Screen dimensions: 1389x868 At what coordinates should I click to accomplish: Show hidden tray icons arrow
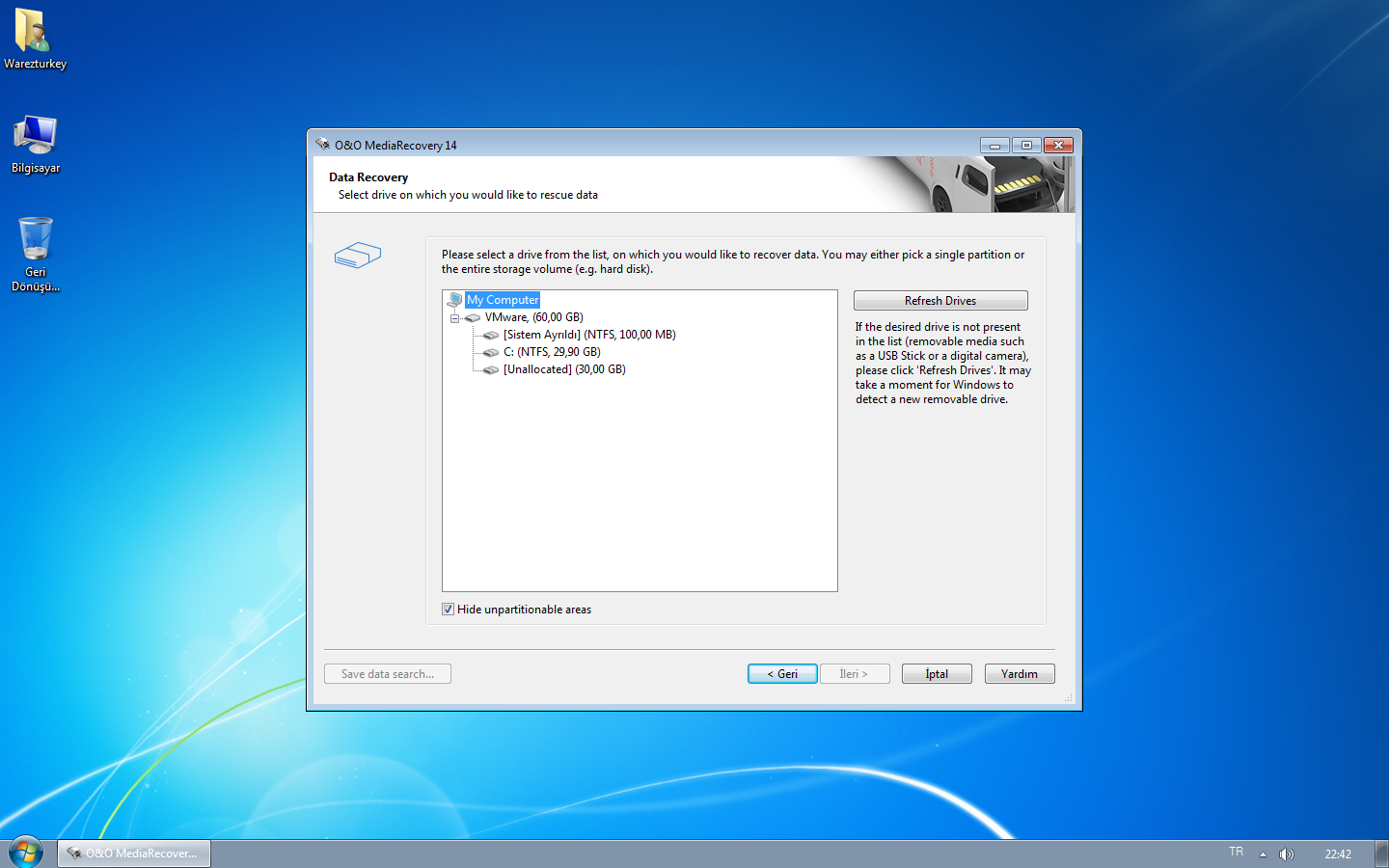click(1263, 854)
